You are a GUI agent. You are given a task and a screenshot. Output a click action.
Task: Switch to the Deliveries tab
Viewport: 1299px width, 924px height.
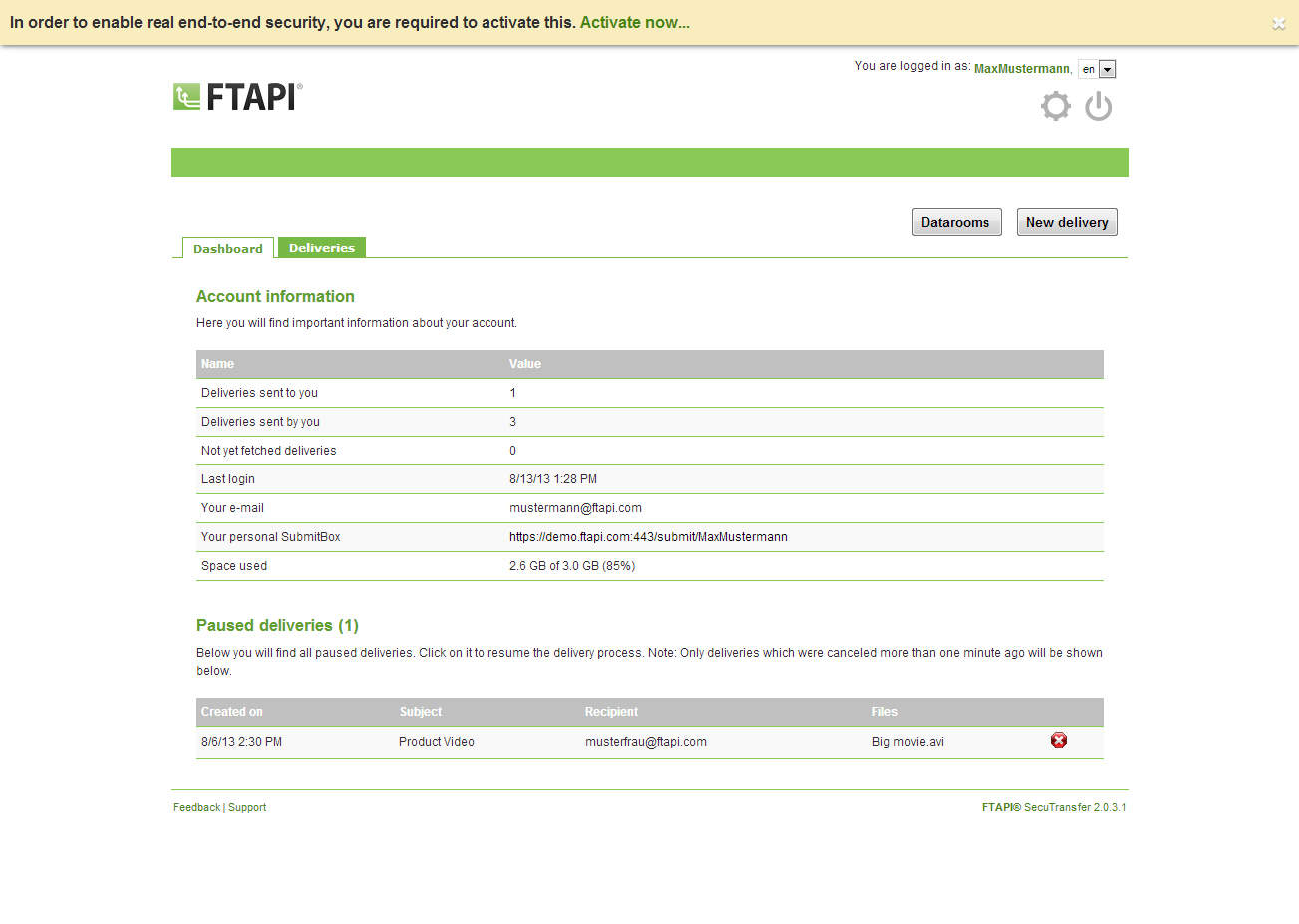pyautogui.click(x=321, y=247)
